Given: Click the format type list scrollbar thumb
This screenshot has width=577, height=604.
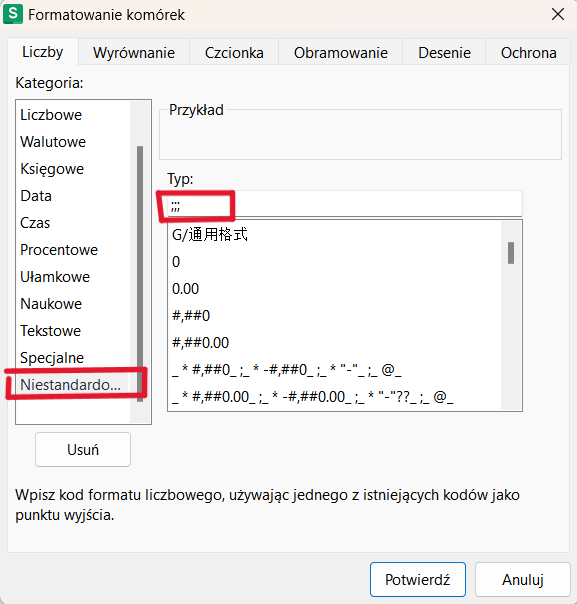Looking at the screenshot, I should click(511, 253).
